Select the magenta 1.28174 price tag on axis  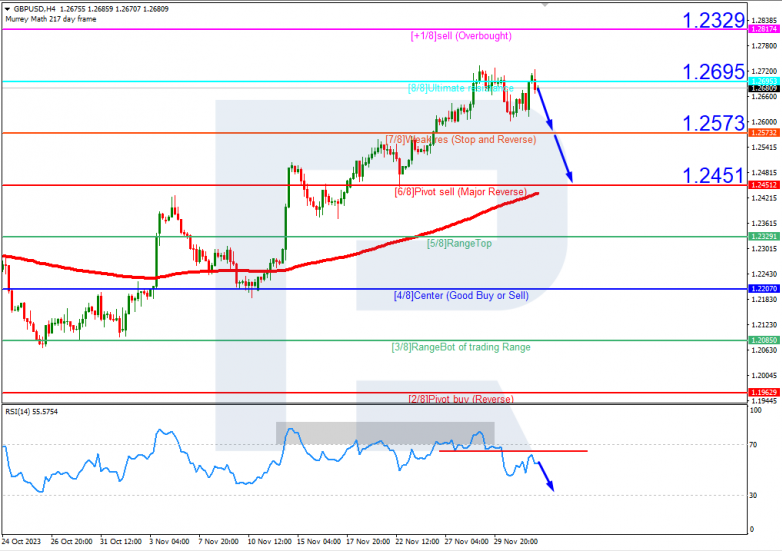(764, 29)
